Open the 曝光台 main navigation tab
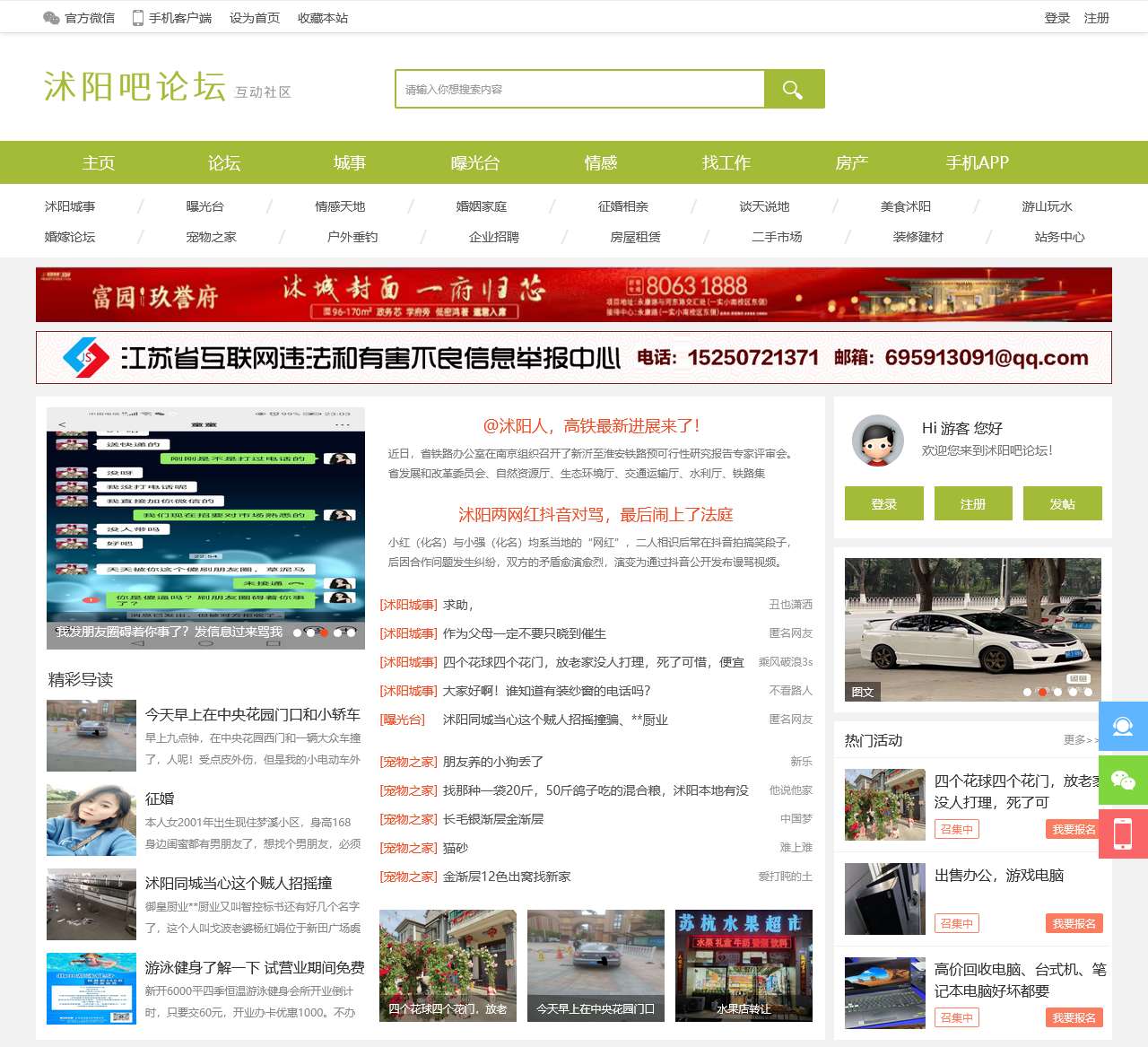The image size is (1148, 1047). tap(475, 162)
